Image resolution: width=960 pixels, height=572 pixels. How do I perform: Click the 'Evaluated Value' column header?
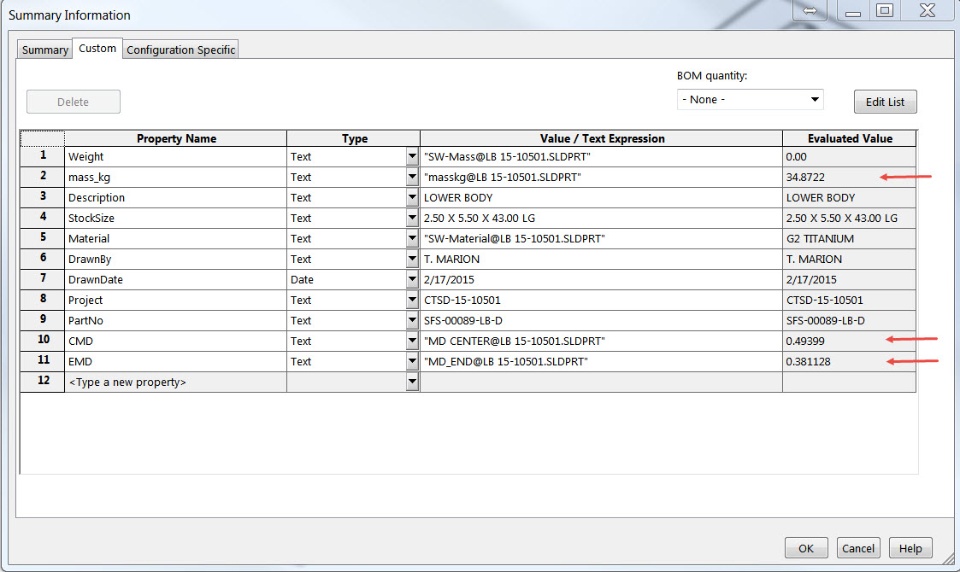[x=849, y=138]
